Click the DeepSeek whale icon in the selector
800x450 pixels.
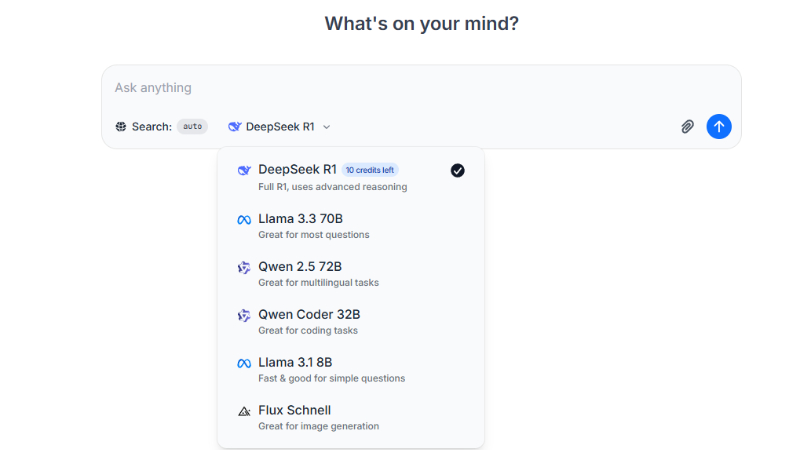point(235,127)
